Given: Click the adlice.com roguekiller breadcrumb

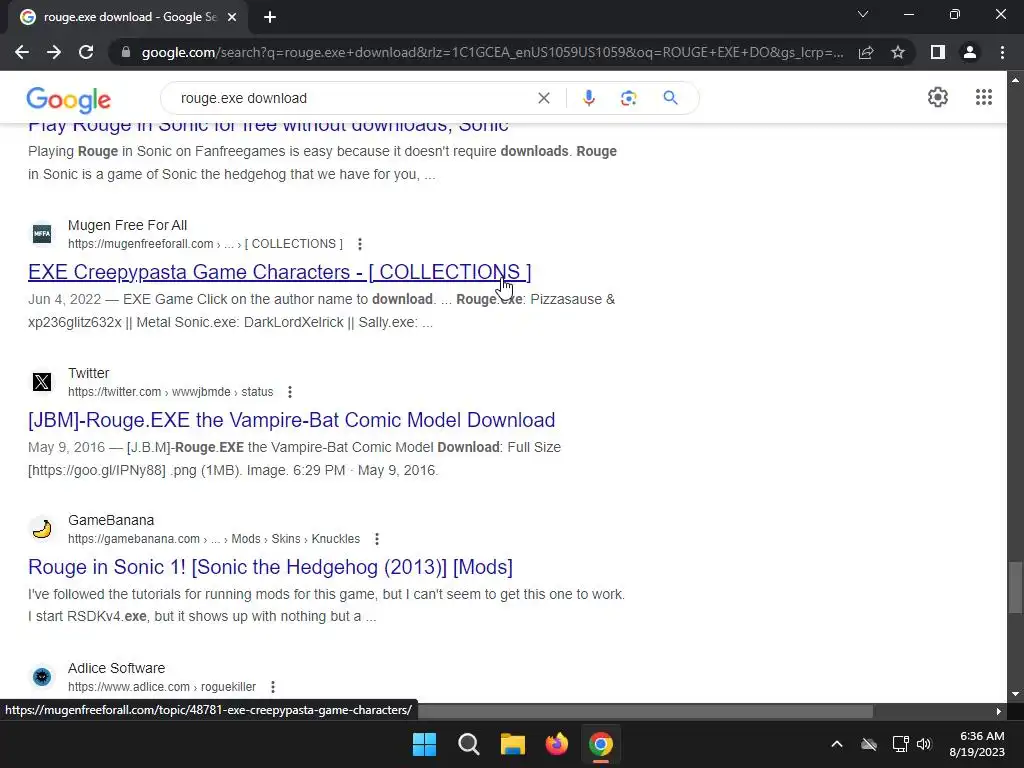Looking at the screenshot, I should pyautogui.click(x=162, y=687).
